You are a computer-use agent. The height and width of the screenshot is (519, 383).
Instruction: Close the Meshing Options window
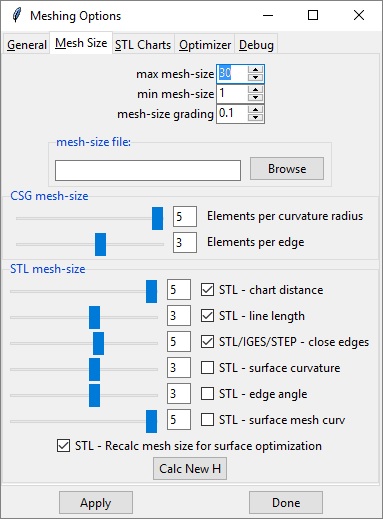(x=359, y=15)
